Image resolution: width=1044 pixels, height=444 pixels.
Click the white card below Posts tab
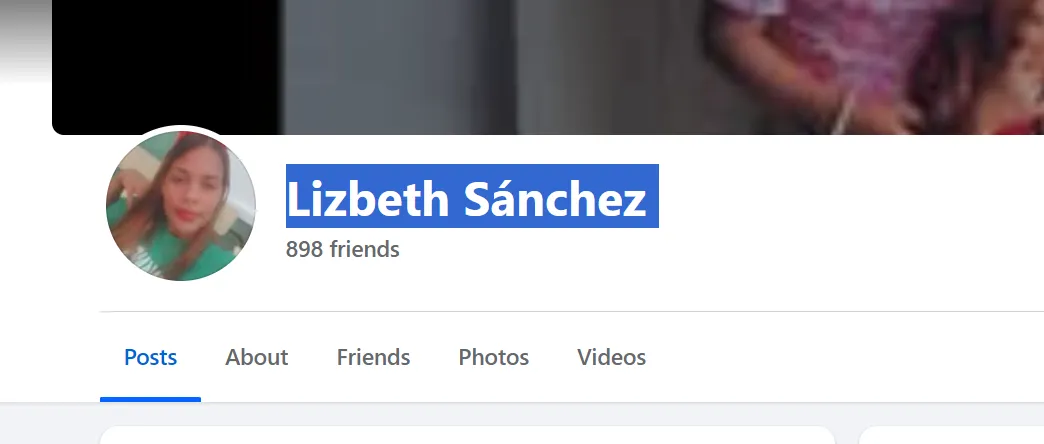[467, 435]
